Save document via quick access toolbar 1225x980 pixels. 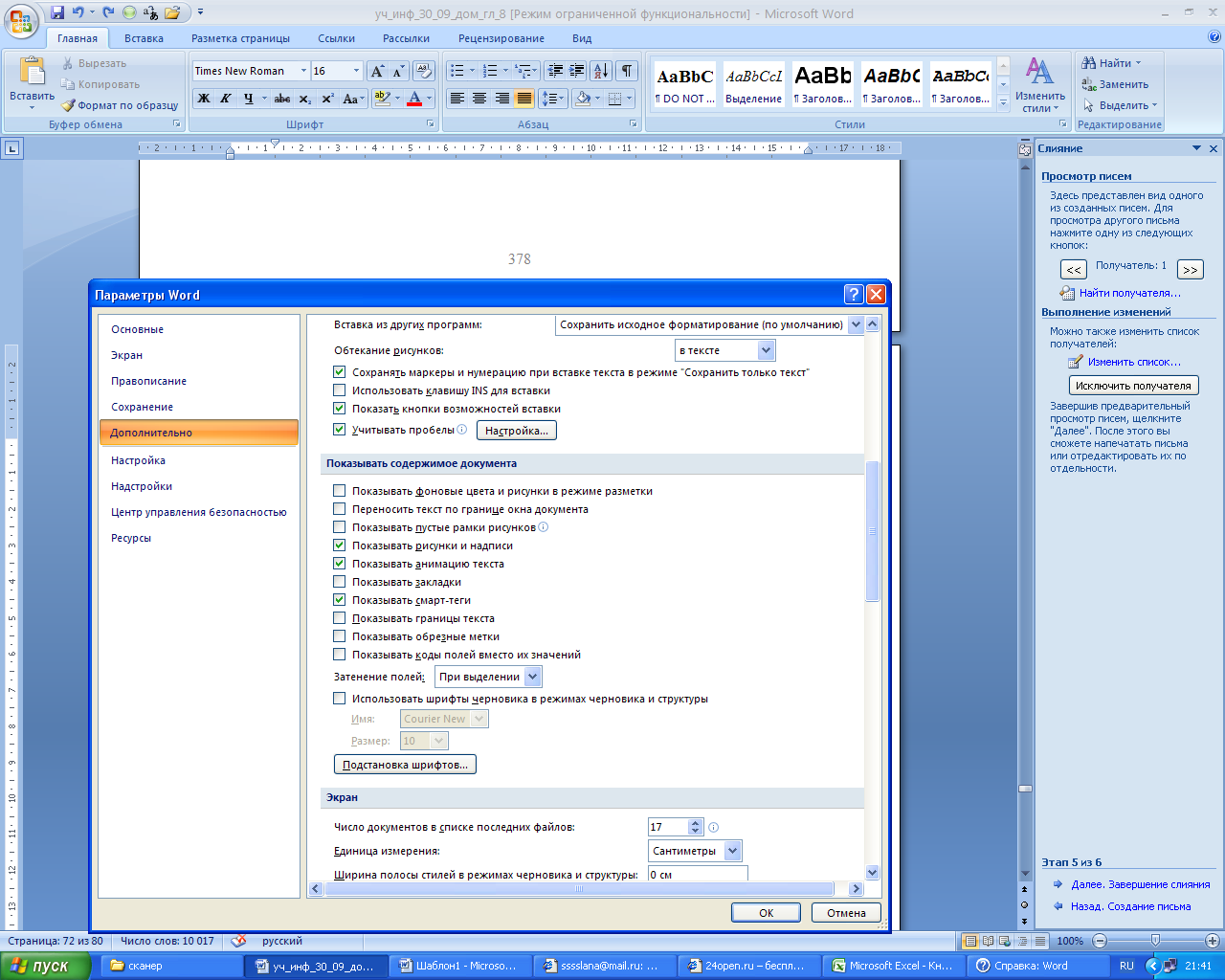pyautogui.click(x=57, y=13)
